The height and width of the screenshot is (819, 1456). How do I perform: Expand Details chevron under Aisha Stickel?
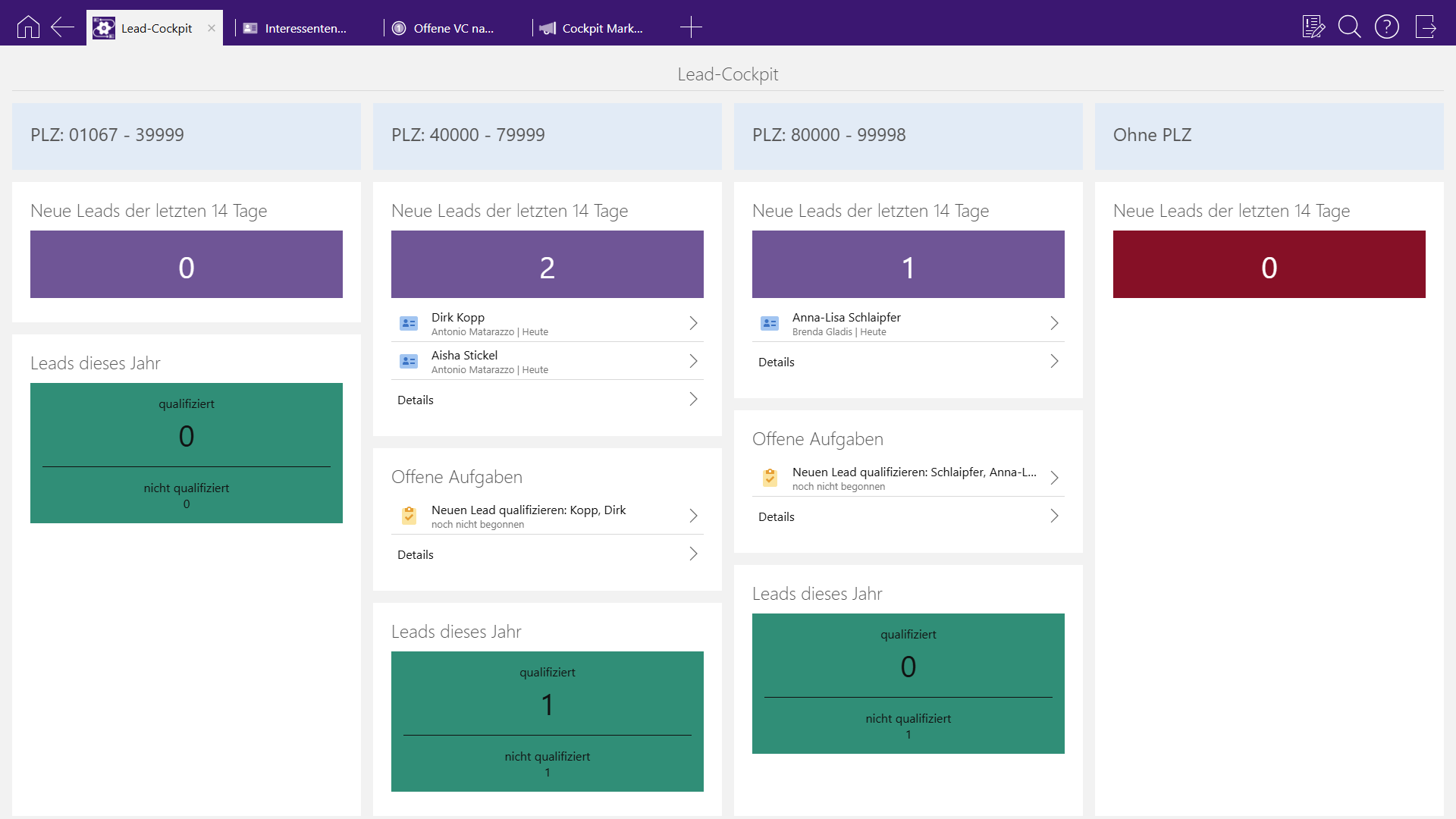[x=693, y=399]
